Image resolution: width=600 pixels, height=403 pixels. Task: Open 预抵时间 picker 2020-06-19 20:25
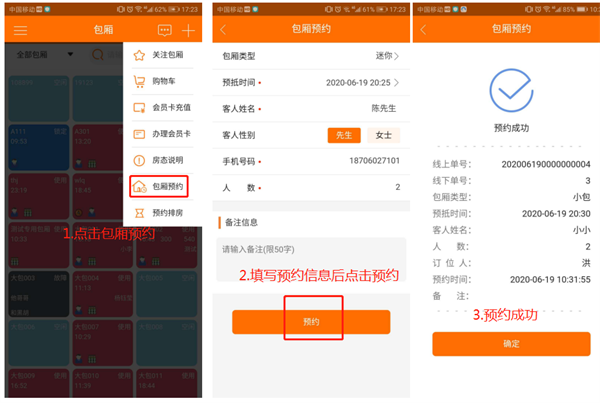(311, 83)
